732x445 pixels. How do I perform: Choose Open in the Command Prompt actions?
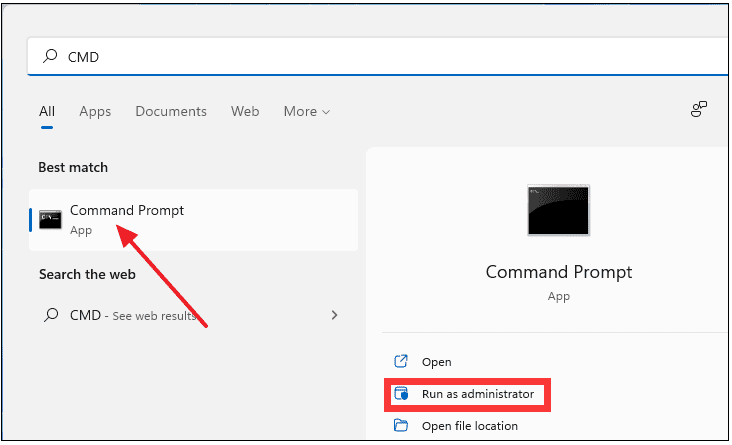(437, 362)
